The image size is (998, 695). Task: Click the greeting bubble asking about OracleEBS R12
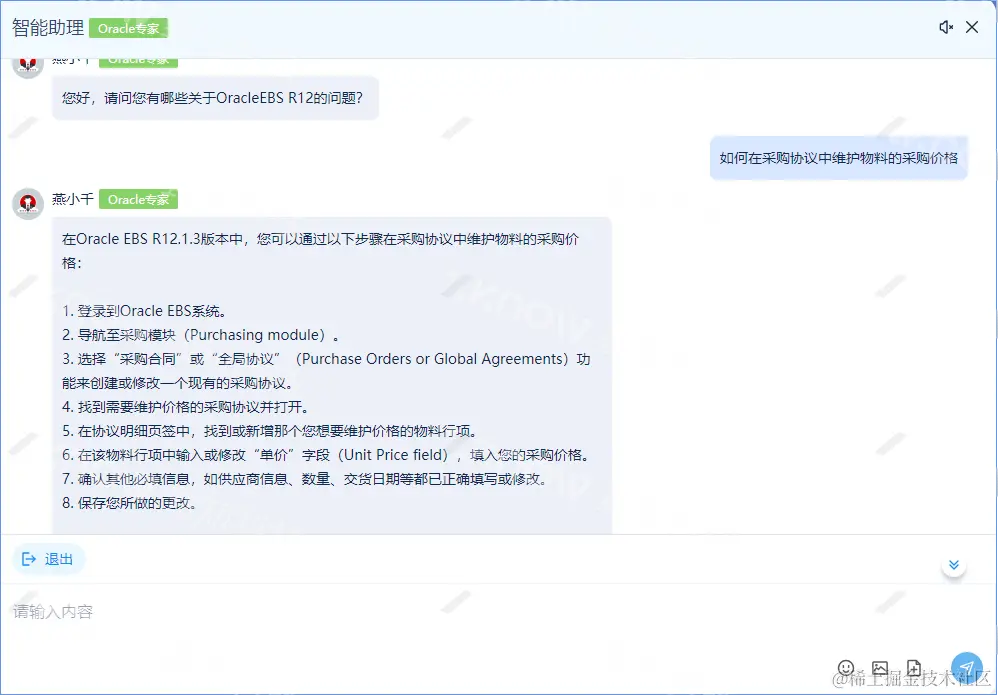(216, 98)
